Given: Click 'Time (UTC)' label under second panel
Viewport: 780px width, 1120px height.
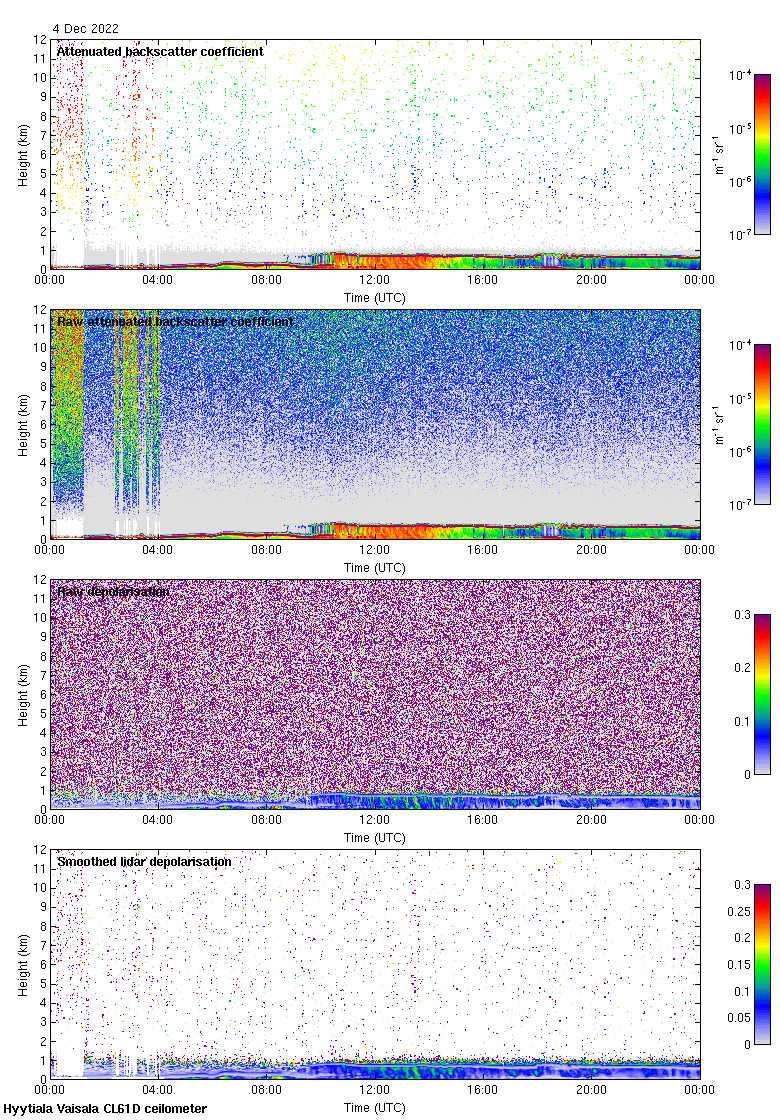Looking at the screenshot, I should (x=374, y=567).
